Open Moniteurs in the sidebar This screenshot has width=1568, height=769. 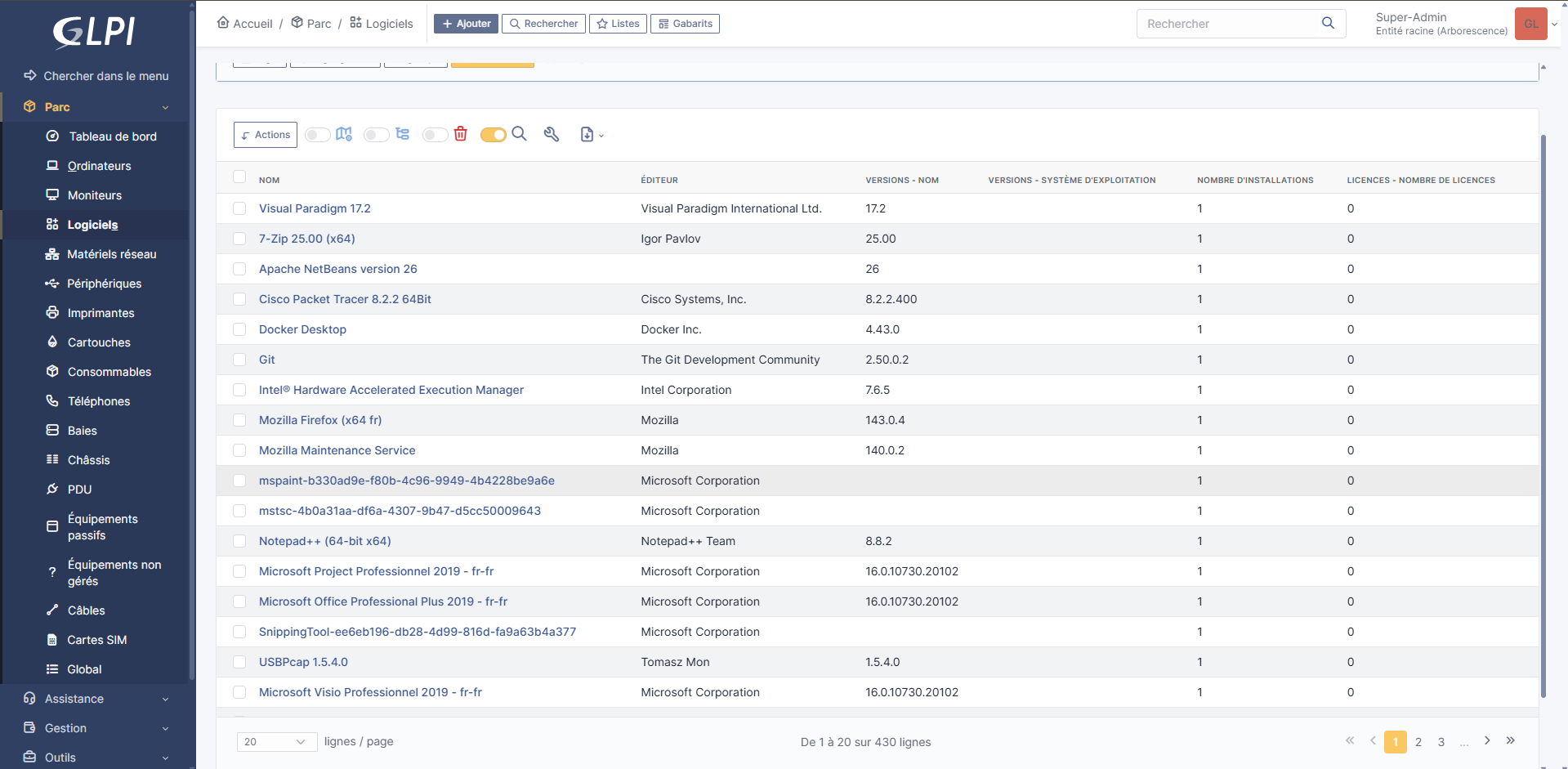[x=96, y=195]
